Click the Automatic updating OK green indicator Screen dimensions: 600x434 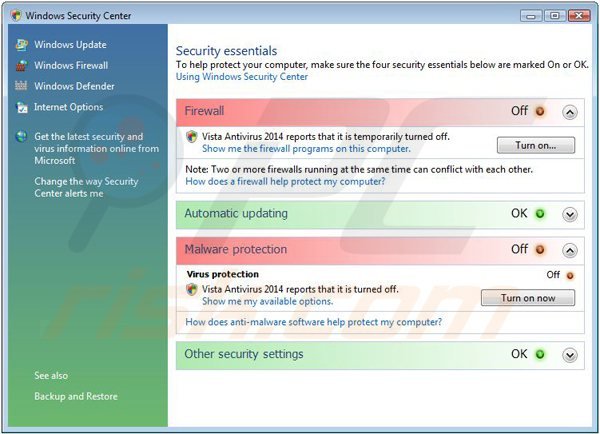[540, 214]
